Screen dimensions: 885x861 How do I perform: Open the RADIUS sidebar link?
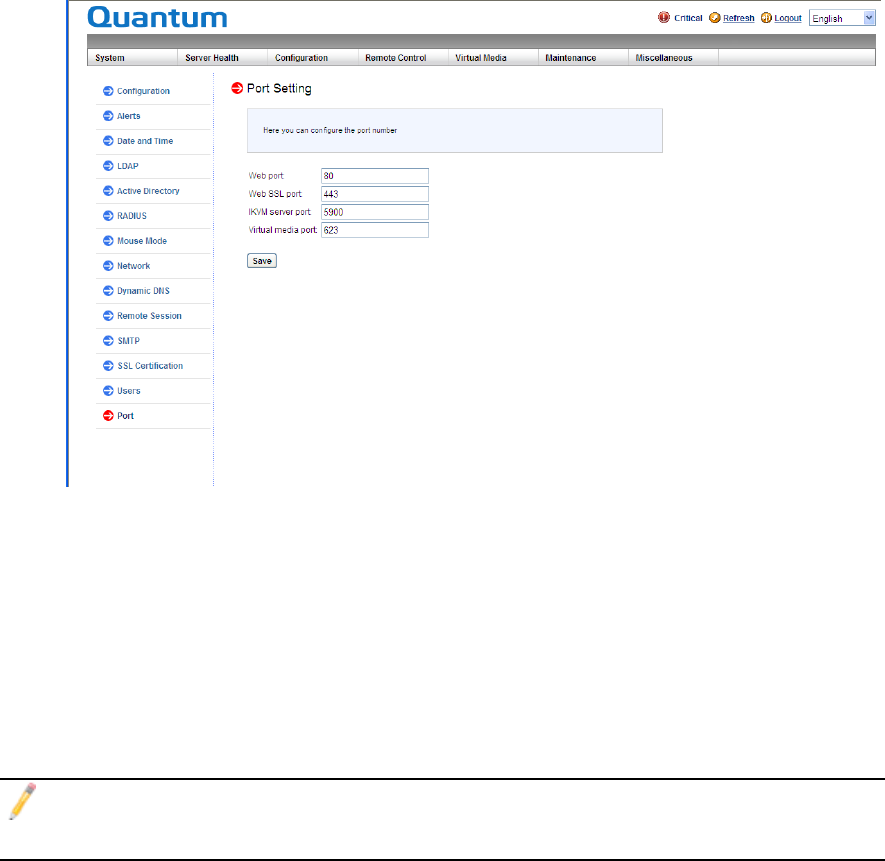132,216
